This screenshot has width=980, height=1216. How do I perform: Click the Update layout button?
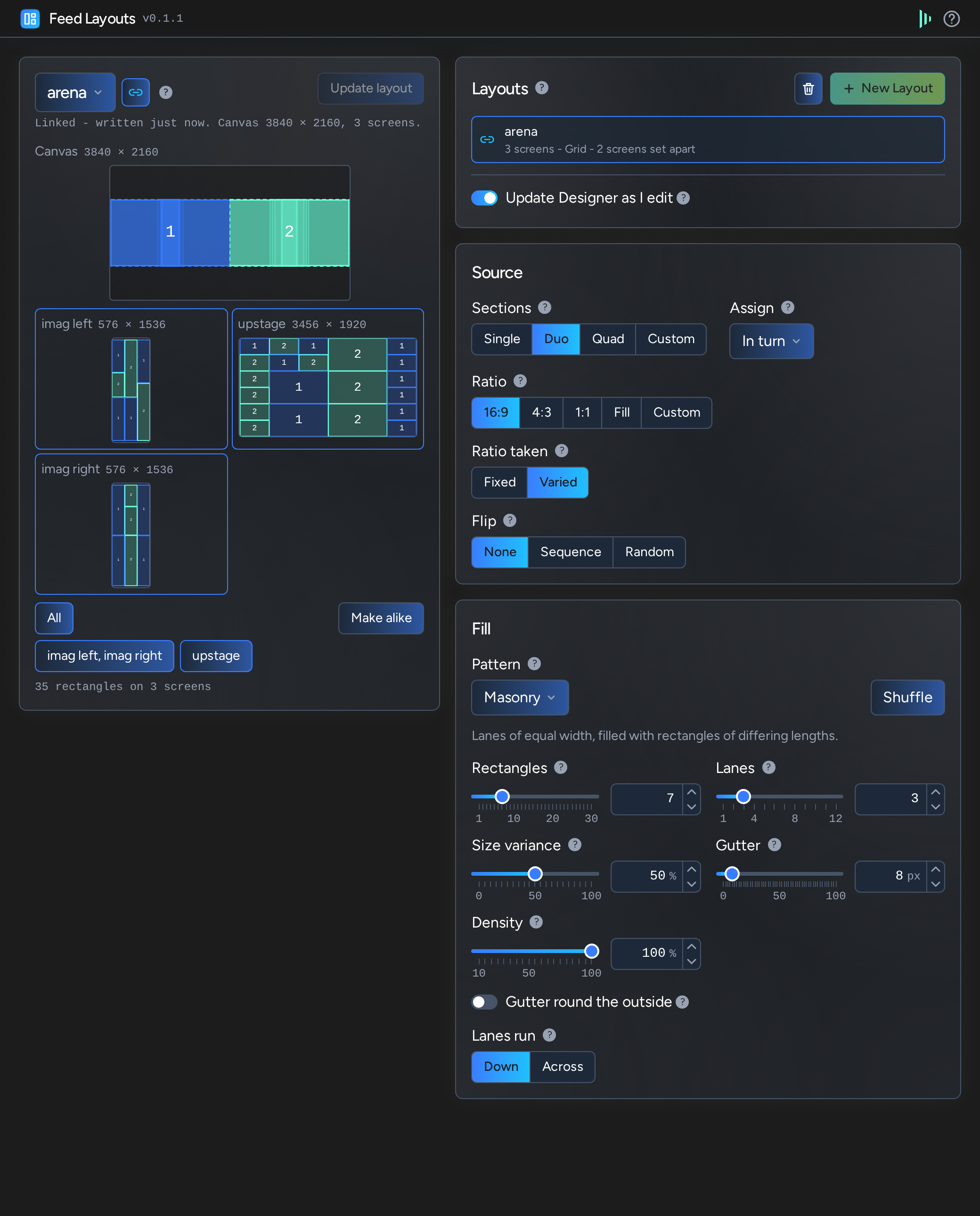371,89
